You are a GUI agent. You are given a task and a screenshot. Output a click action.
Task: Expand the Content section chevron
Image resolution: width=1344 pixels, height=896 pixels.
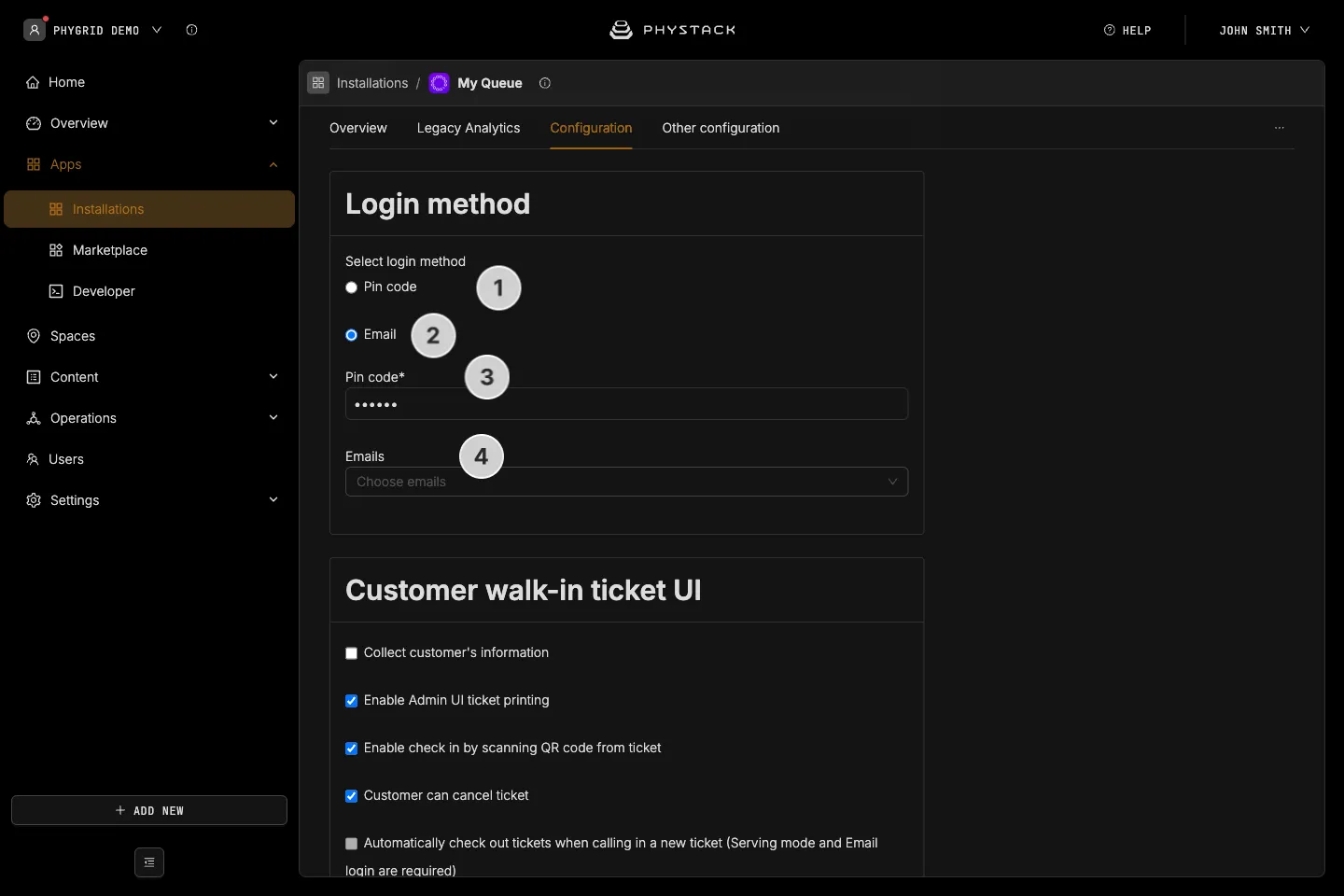273,376
